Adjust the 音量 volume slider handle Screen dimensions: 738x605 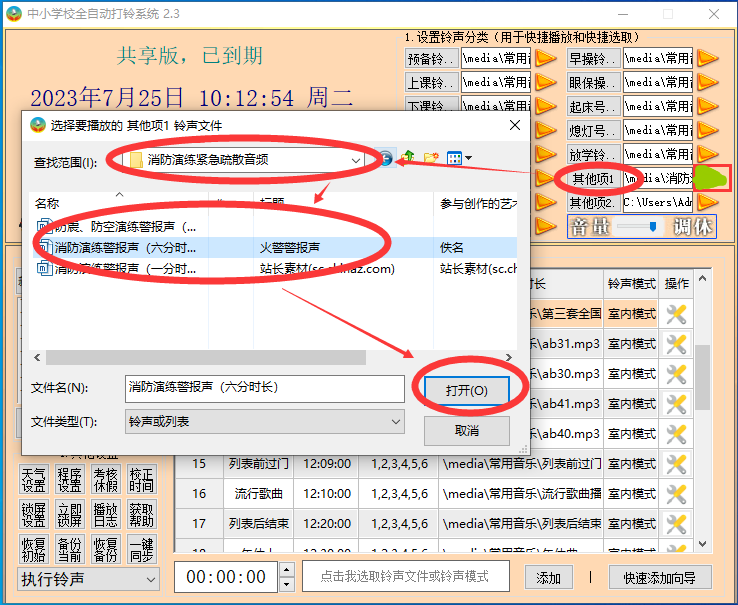[653, 227]
